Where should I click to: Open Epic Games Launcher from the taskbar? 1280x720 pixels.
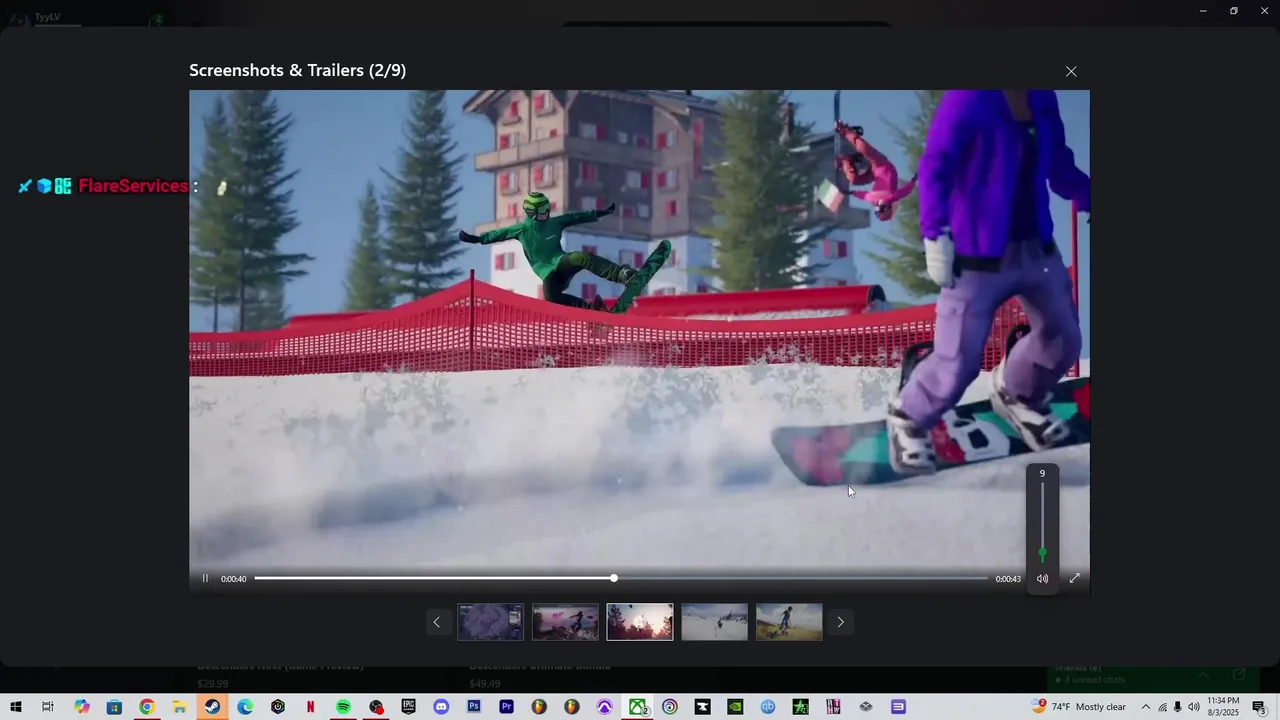tap(408, 707)
